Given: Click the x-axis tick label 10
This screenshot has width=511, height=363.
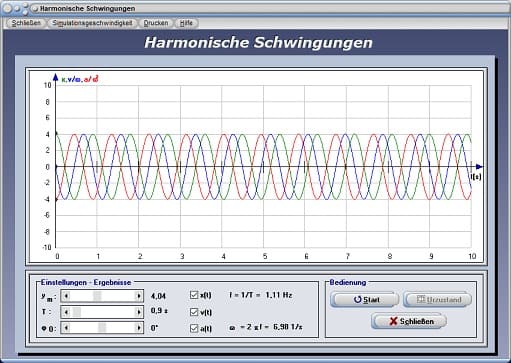Looking at the screenshot, I should (472, 256).
